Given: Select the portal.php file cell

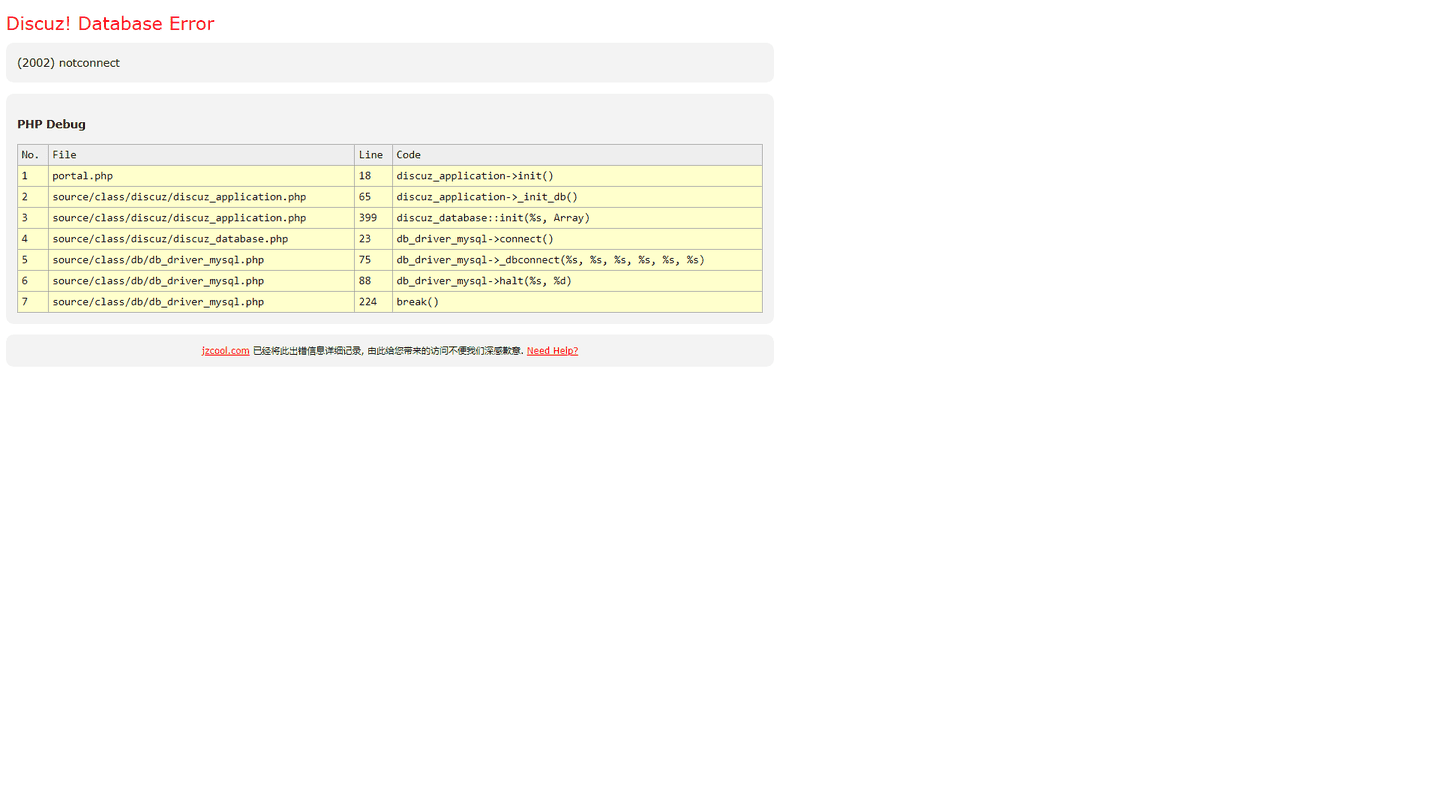Looking at the screenshot, I should click(201, 176).
